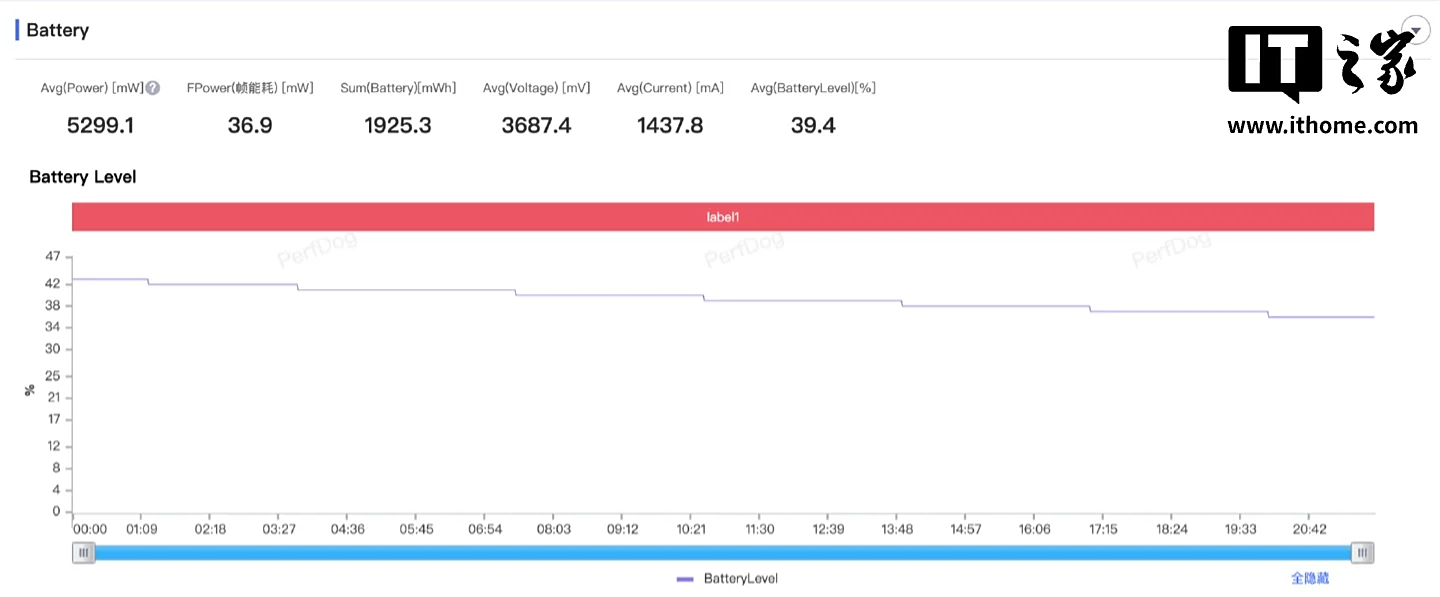Toggle the BatteryLevel legend text

pyautogui.click(x=740, y=579)
